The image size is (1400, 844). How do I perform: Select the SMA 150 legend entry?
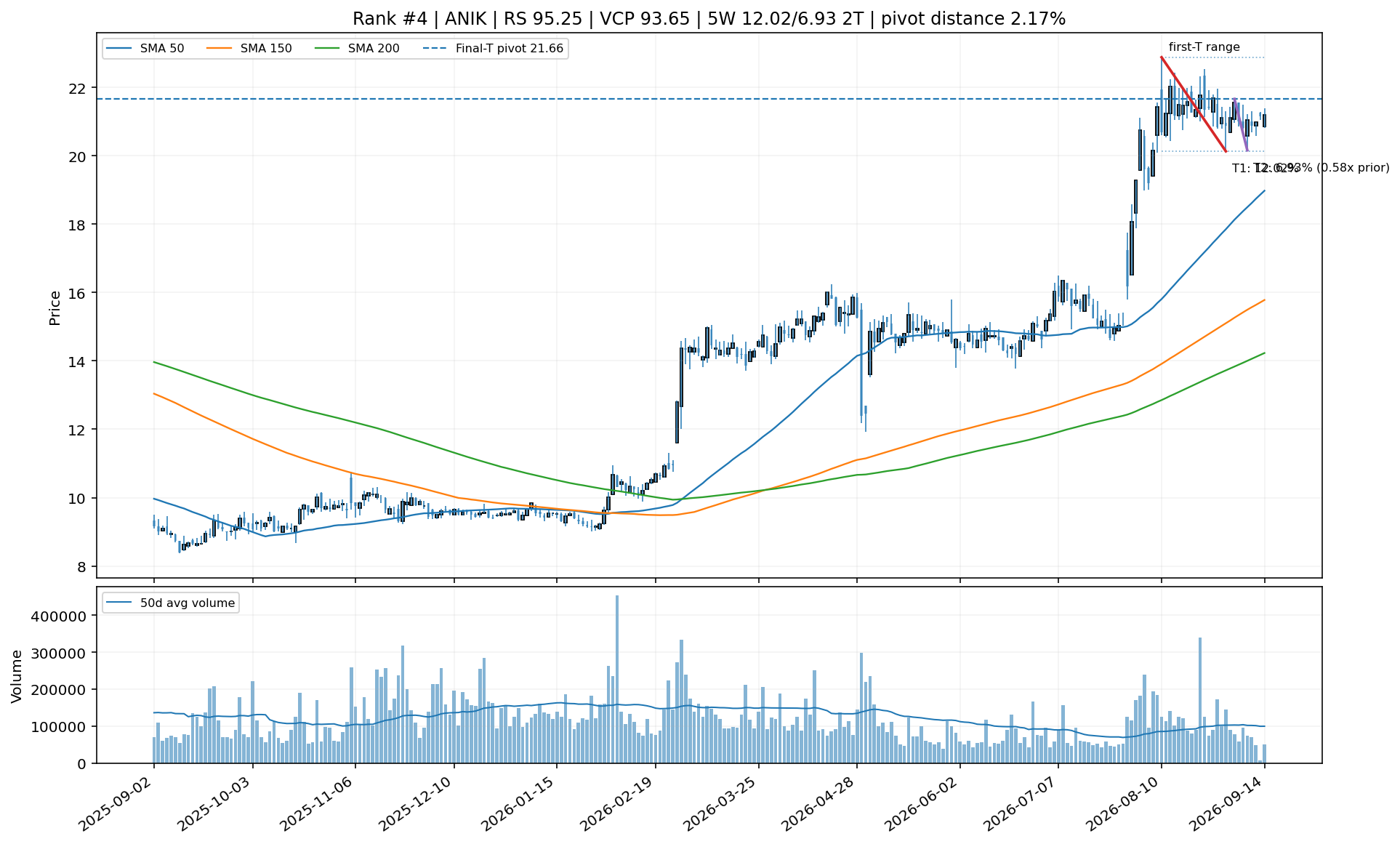(249, 49)
